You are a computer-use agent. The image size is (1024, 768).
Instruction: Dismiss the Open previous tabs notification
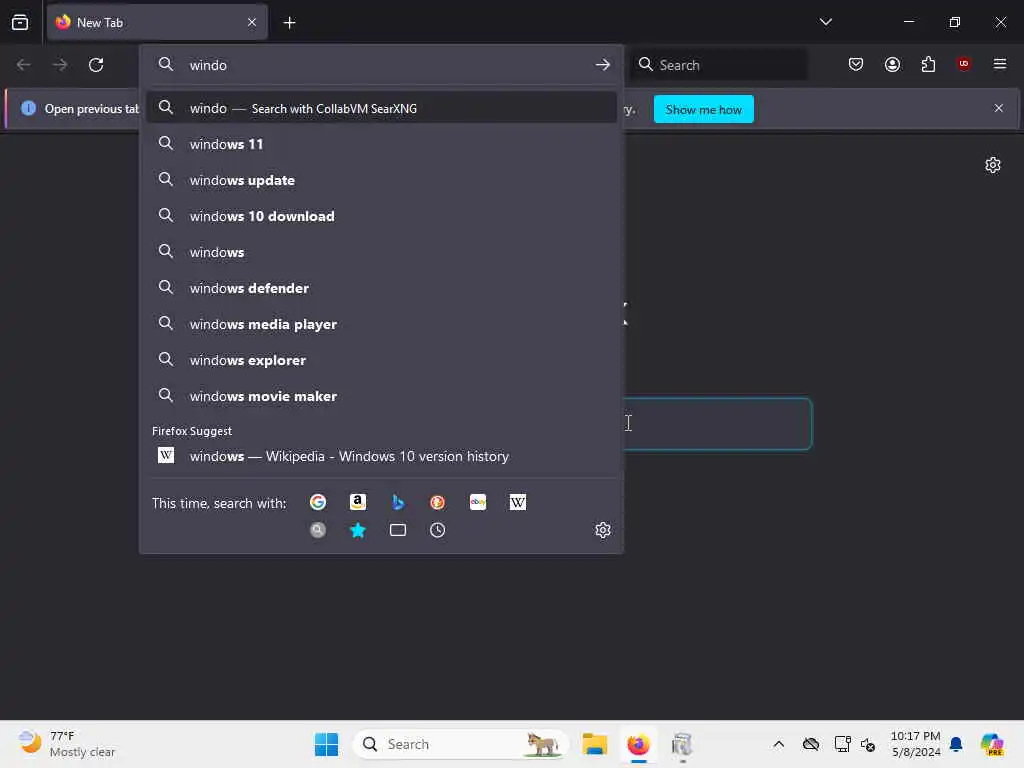tap(999, 108)
